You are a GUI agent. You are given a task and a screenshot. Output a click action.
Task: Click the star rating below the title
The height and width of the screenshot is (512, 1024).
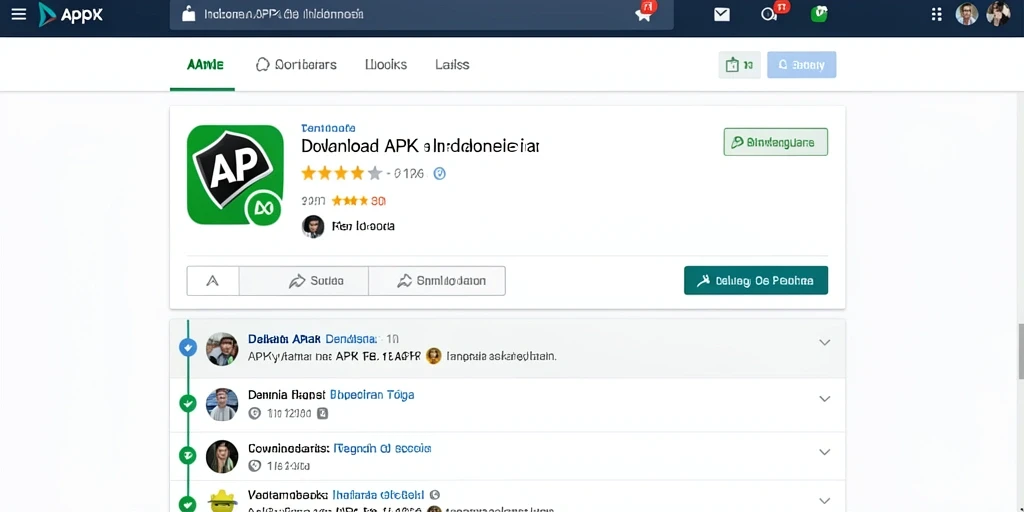point(341,173)
